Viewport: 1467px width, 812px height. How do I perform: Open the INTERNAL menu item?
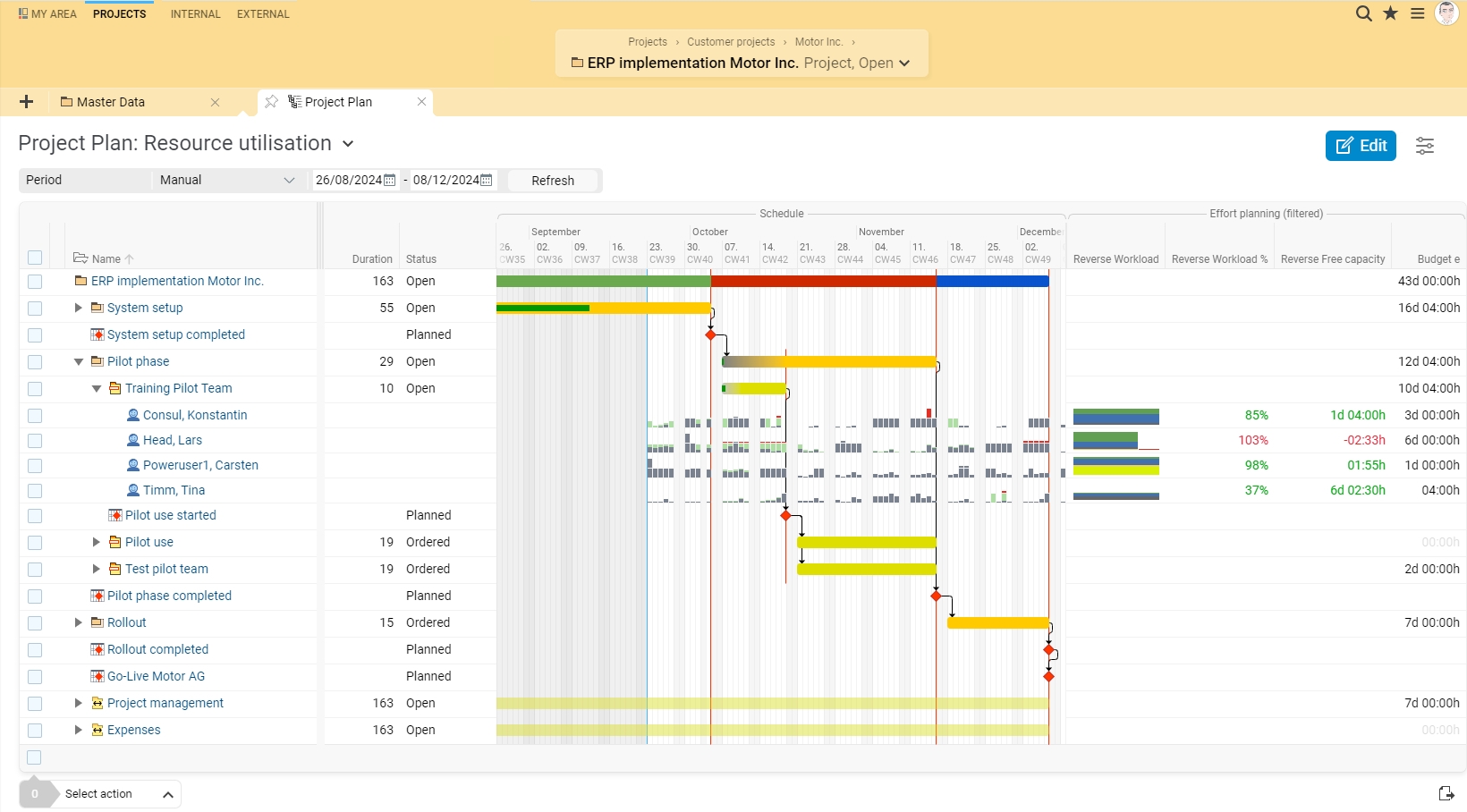click(195, 14)
